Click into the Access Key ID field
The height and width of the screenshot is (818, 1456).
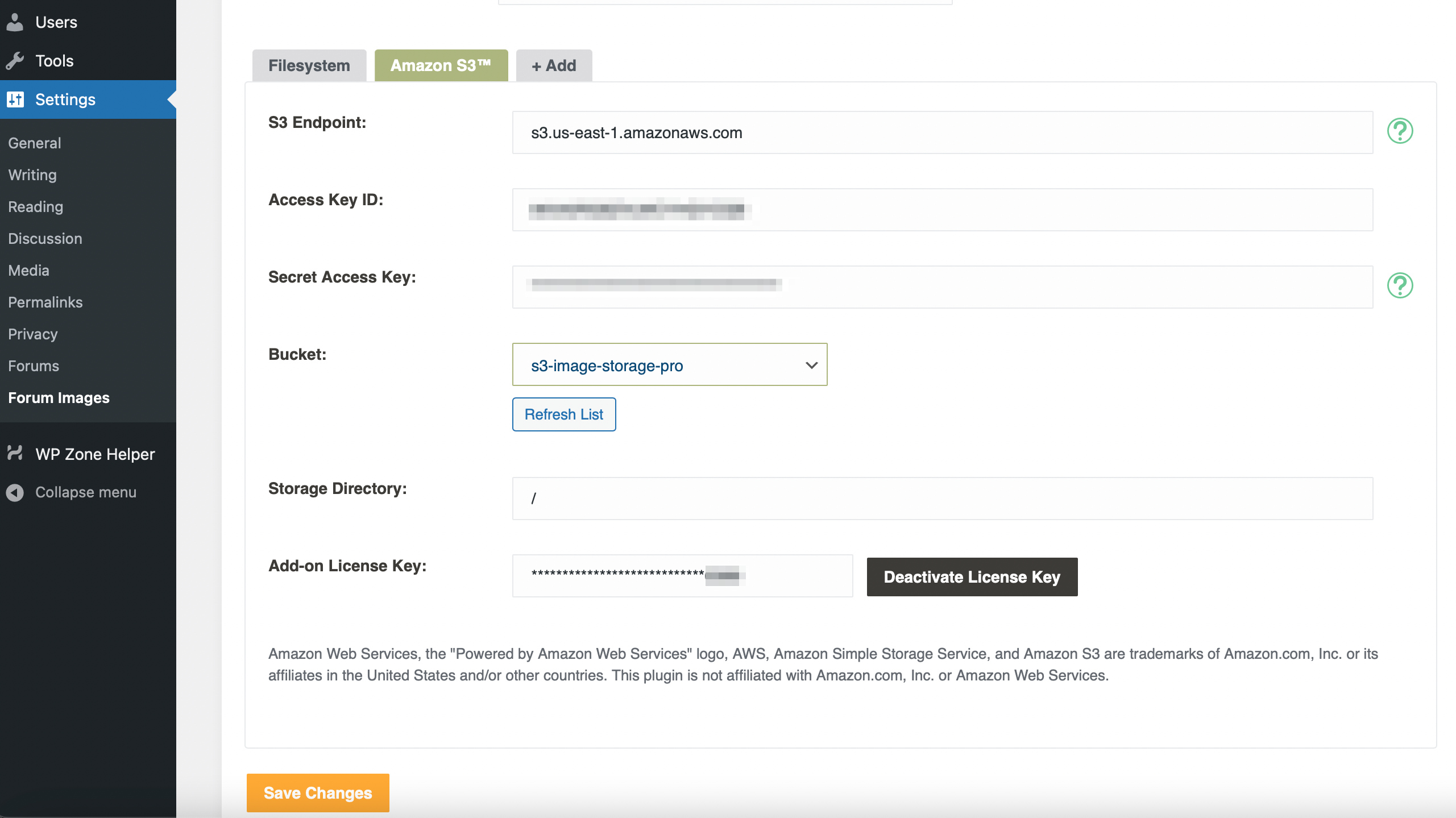point(943,210)
